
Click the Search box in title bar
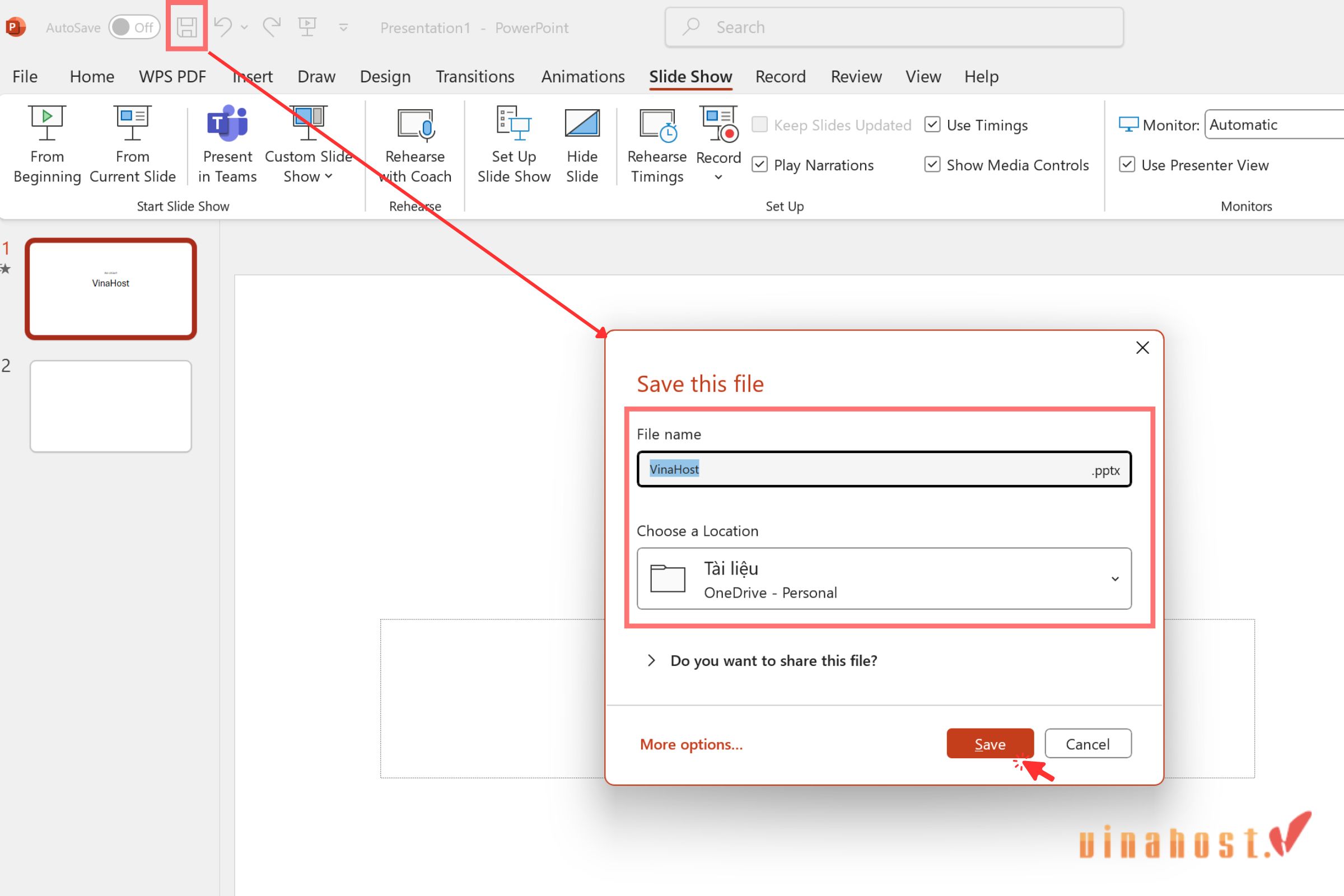click(x=894, y=27)
